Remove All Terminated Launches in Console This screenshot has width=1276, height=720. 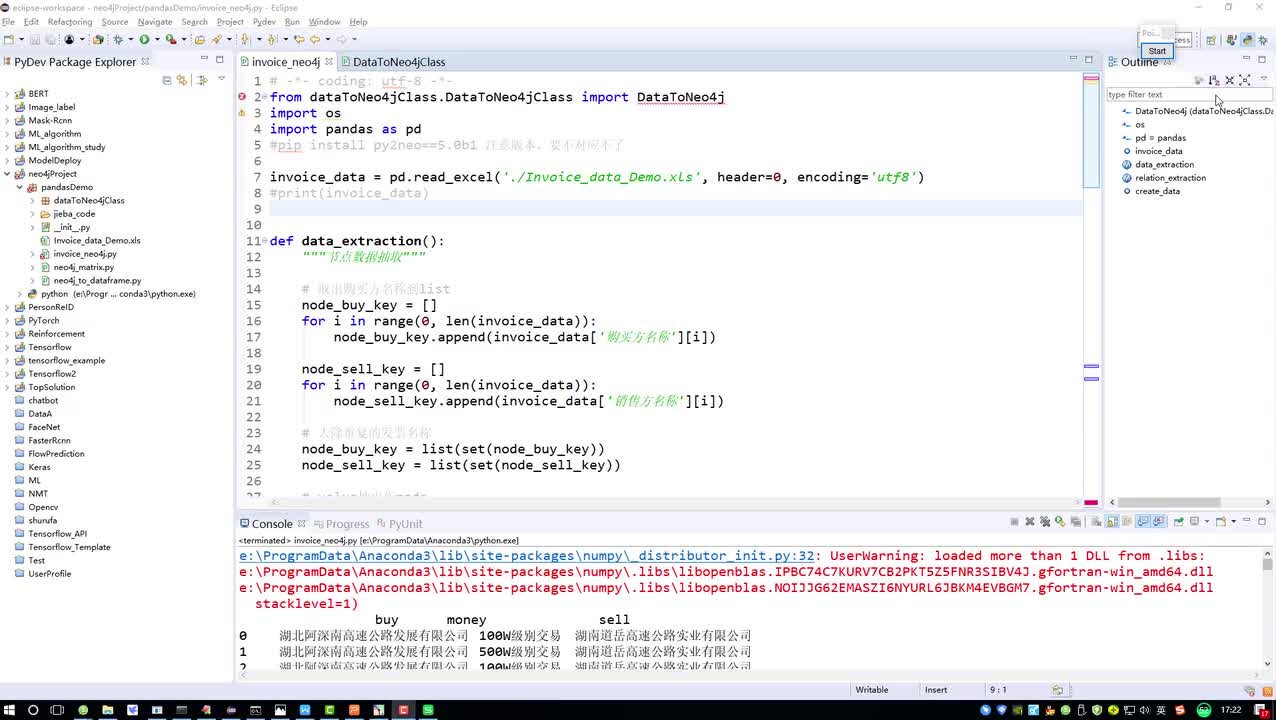[1045, 521]
